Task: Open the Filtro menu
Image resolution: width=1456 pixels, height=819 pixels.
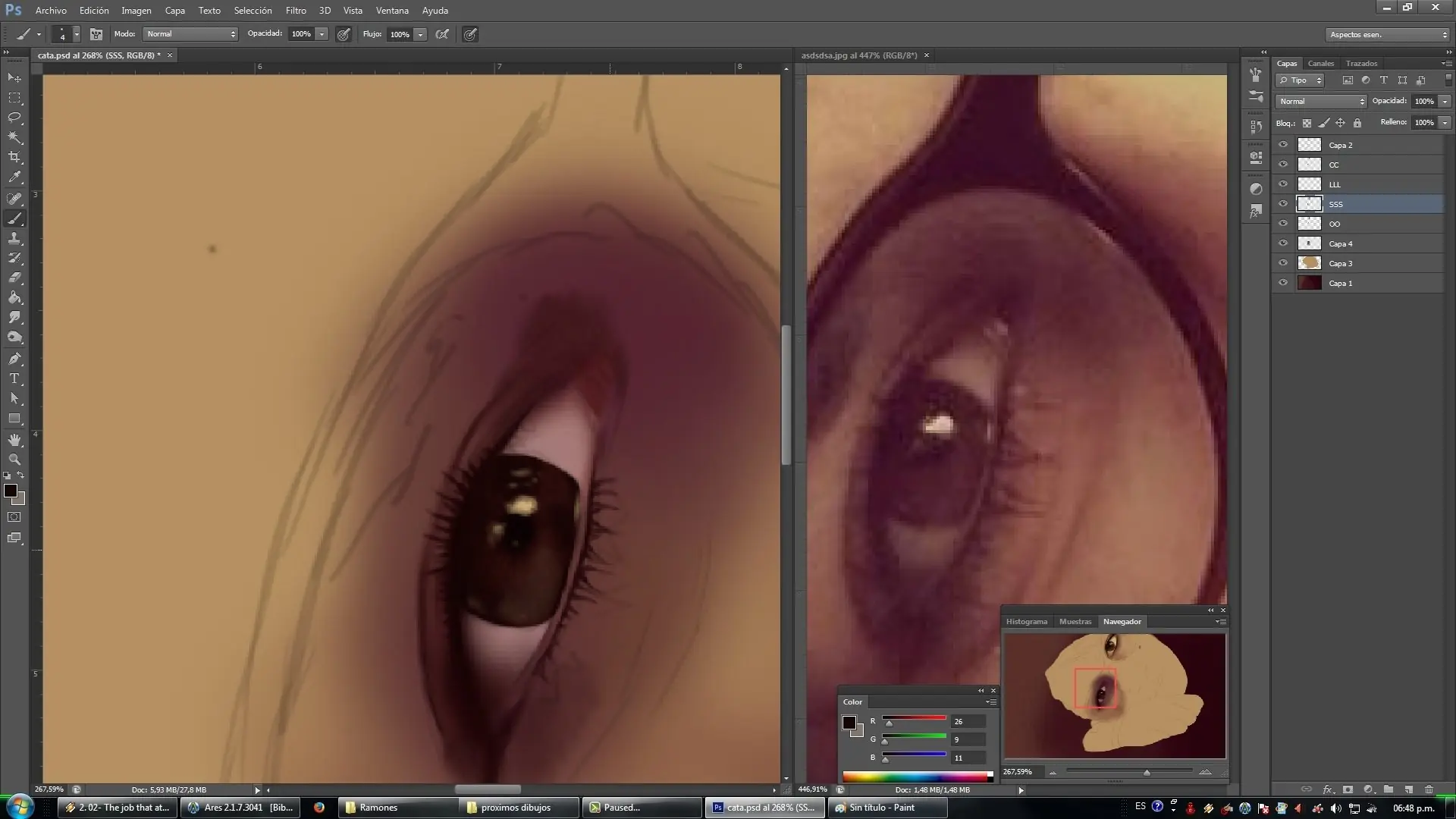Action: [x=296, y=11]
